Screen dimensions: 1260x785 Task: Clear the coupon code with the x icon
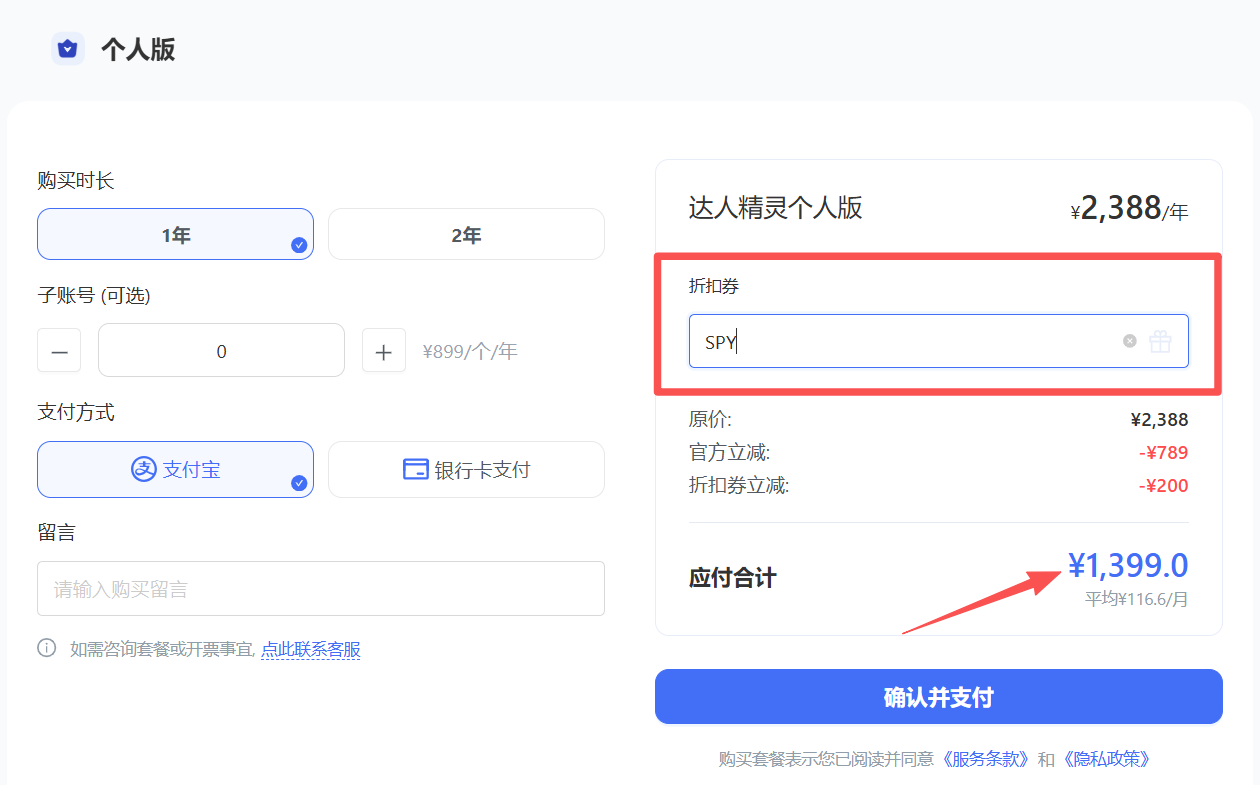point(1130,341)
